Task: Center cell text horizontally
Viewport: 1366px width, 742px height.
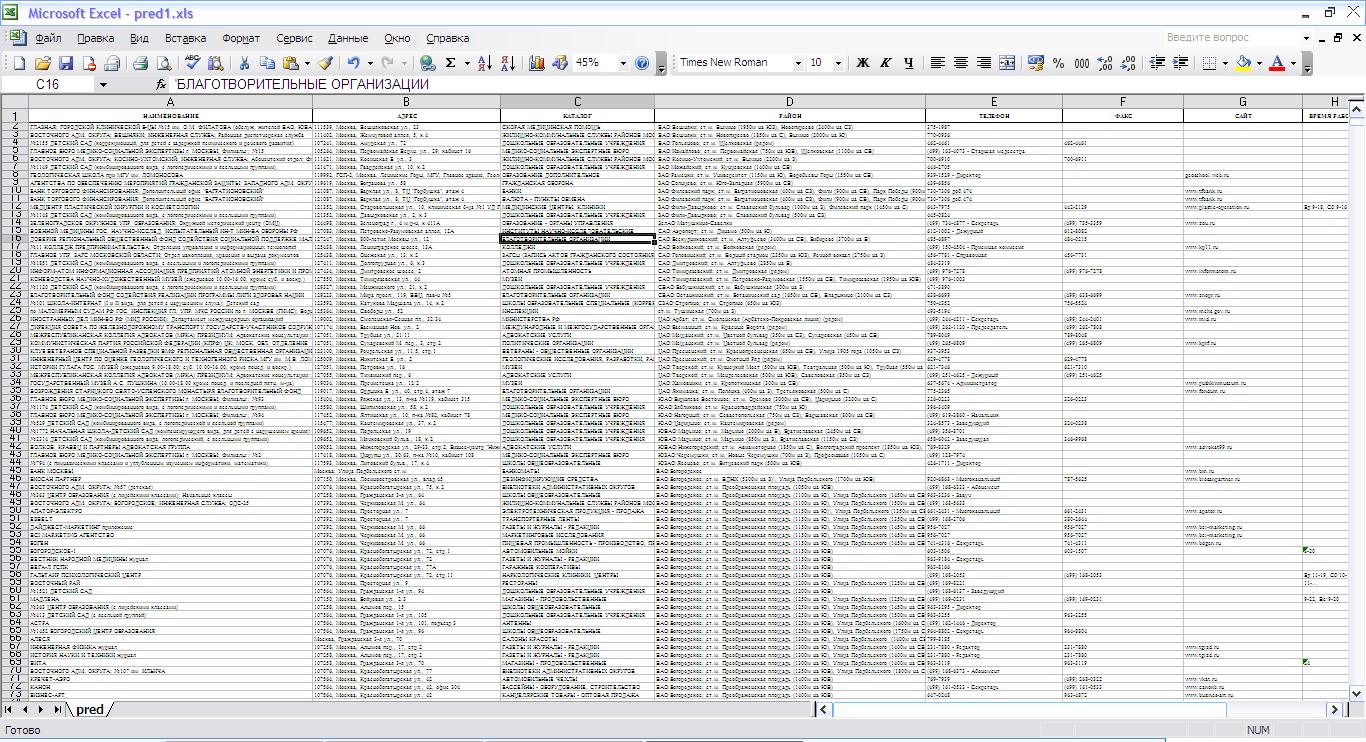Action: (960, 62)
